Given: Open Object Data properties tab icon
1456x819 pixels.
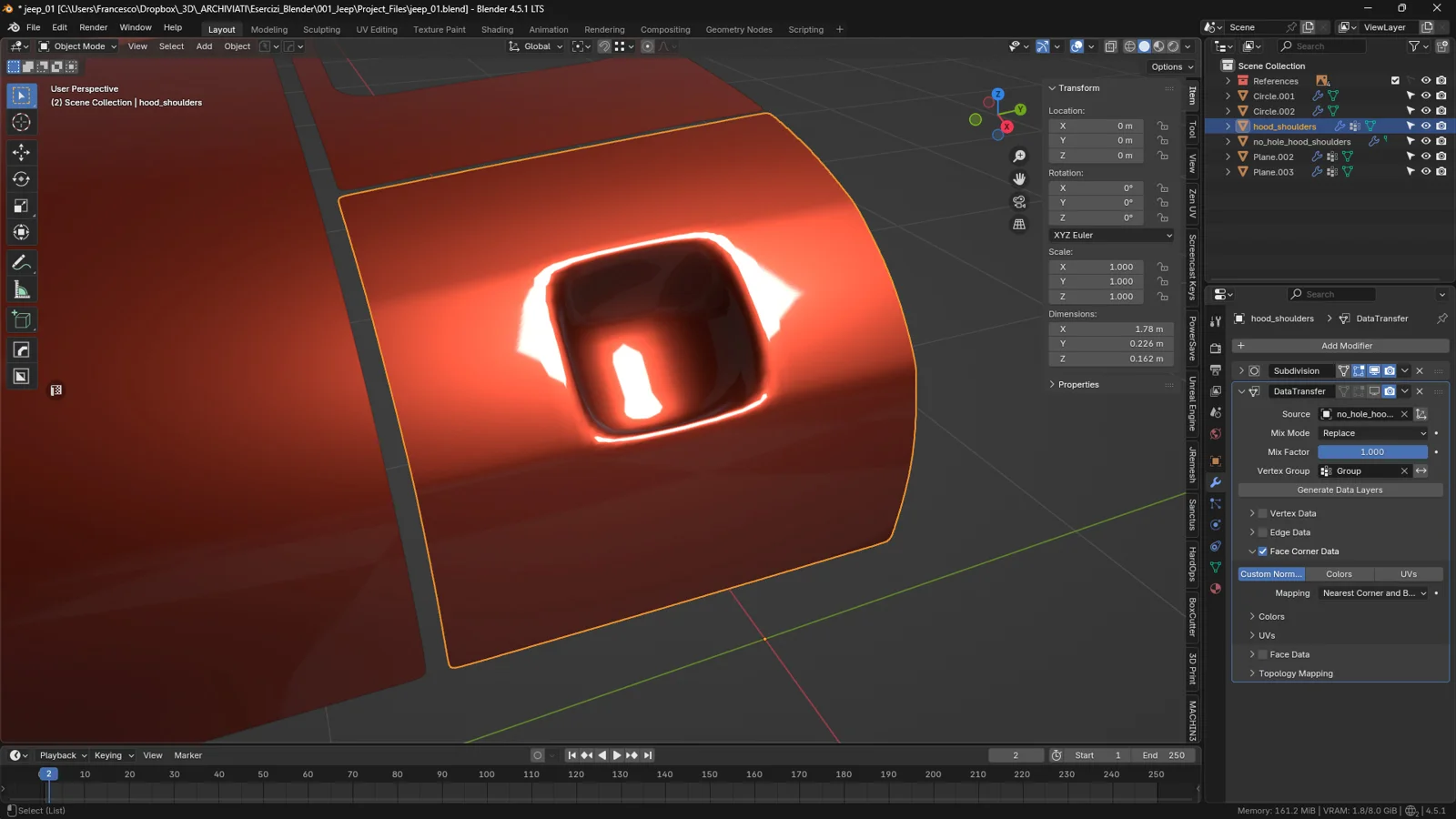Looking at the screenshot, I should (1216, 567).
